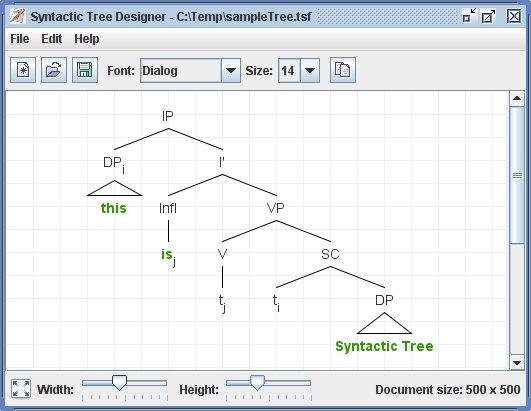This screenshot has height=411, width=531.
Task: Select the trace t j node
Action: click(222, 303)
